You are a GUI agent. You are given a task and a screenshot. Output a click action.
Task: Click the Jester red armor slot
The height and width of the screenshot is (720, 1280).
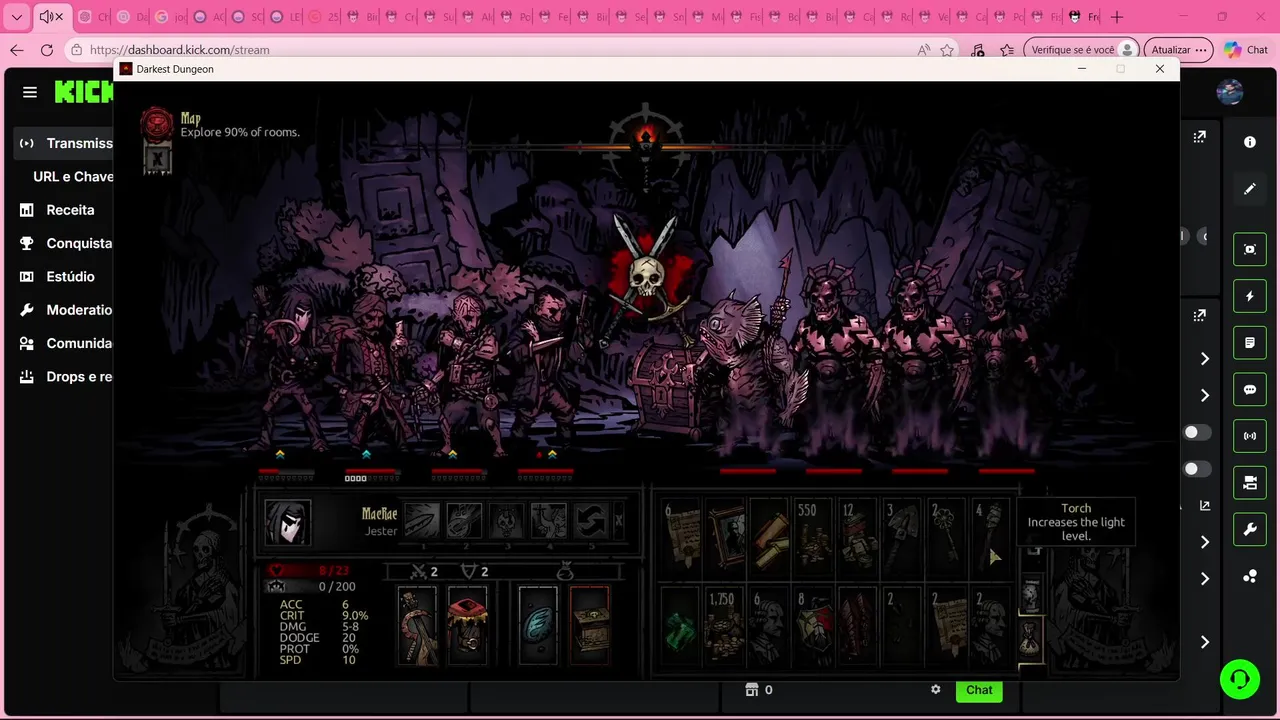(467, 625)
